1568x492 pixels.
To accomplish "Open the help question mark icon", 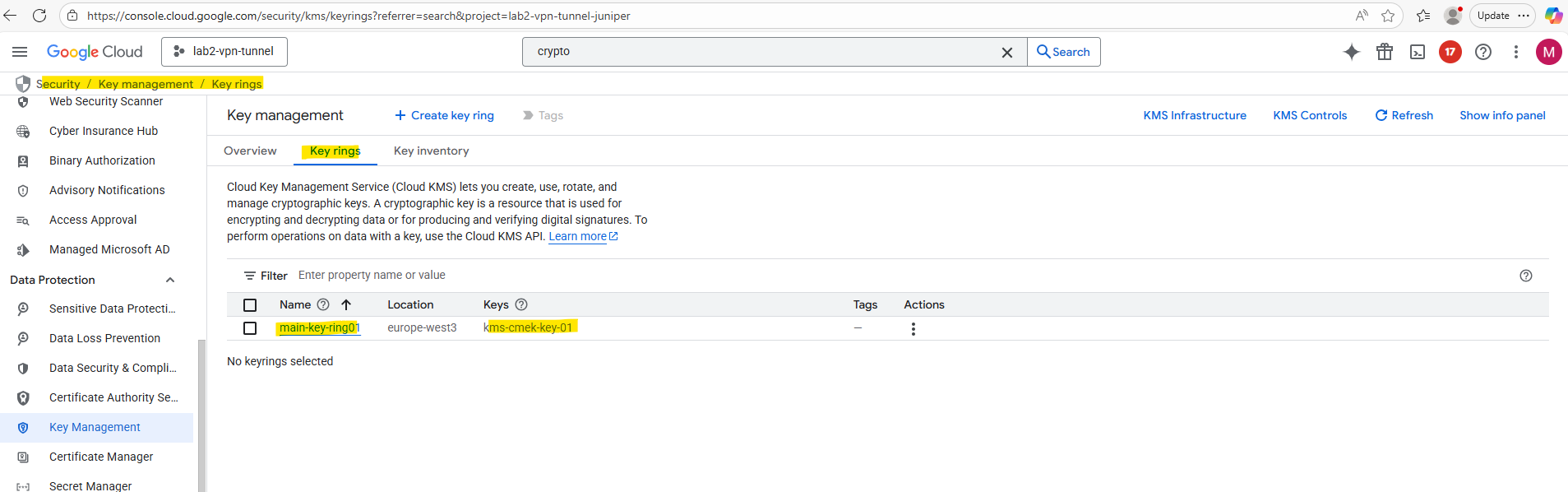I will 1483,52.
